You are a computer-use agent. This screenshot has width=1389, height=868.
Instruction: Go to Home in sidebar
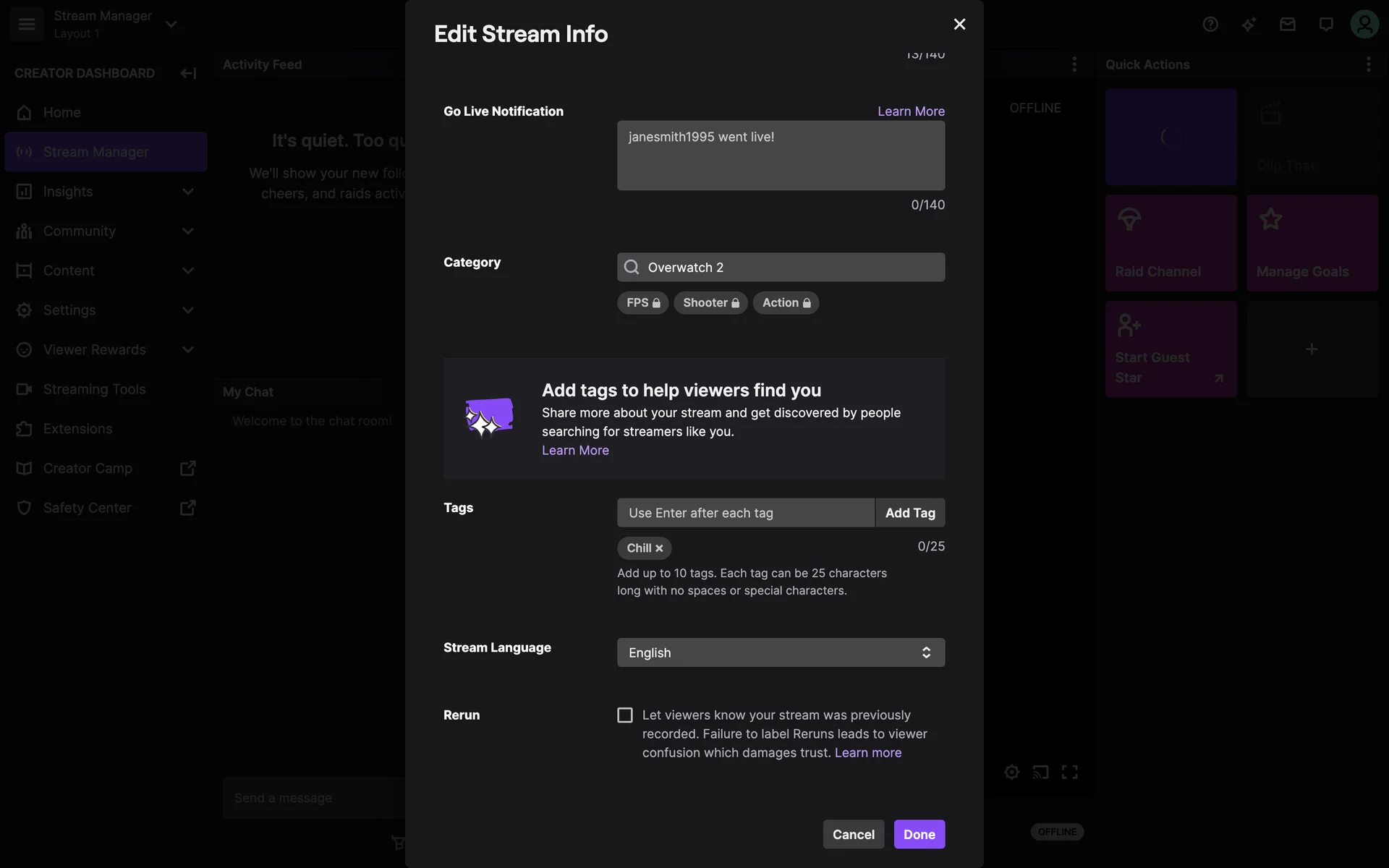pos(62,112)
